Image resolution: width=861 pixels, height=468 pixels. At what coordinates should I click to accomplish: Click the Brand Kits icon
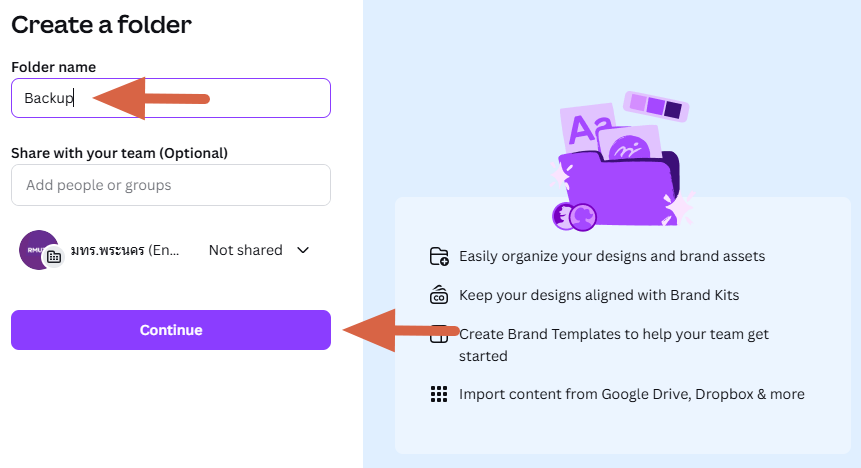439,295
